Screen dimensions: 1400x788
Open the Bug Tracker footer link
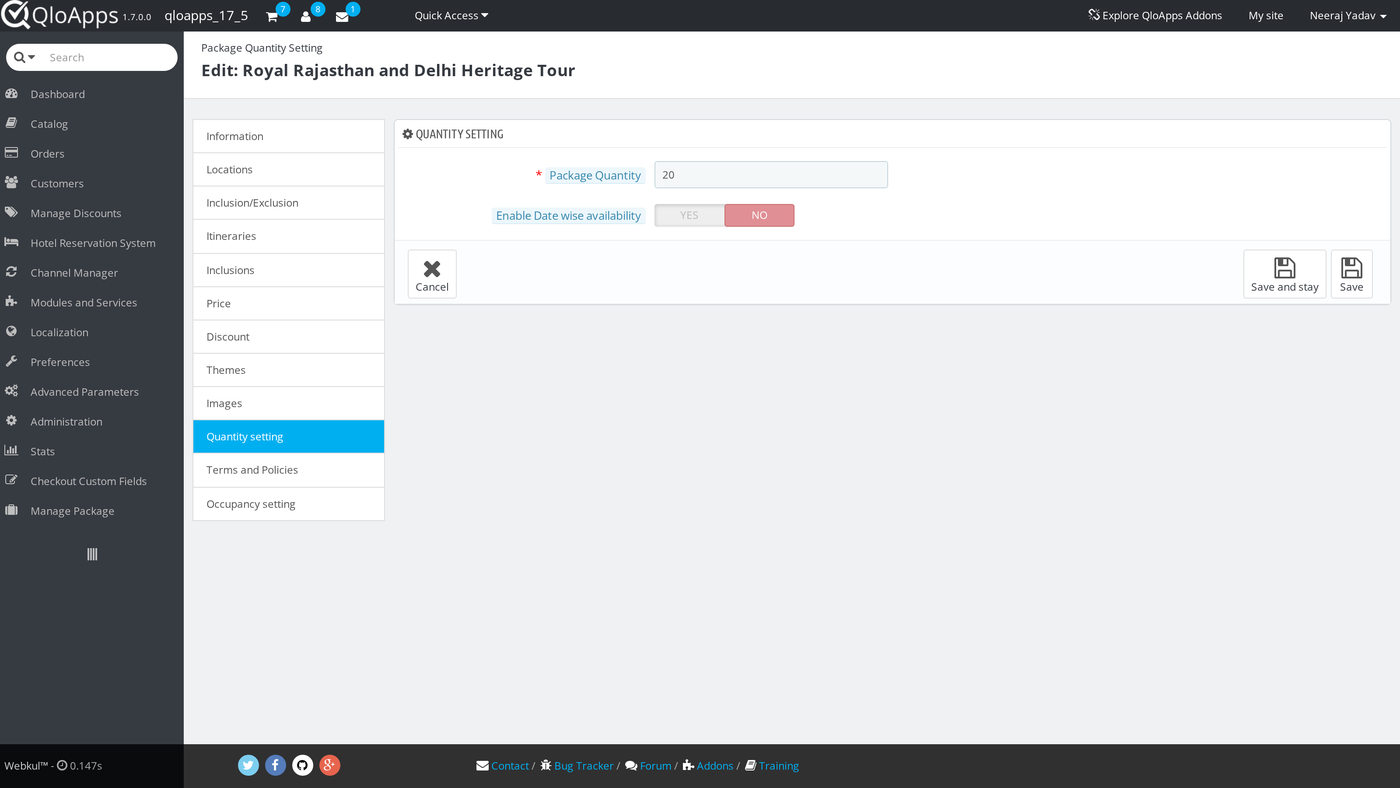tap(577, 766)
